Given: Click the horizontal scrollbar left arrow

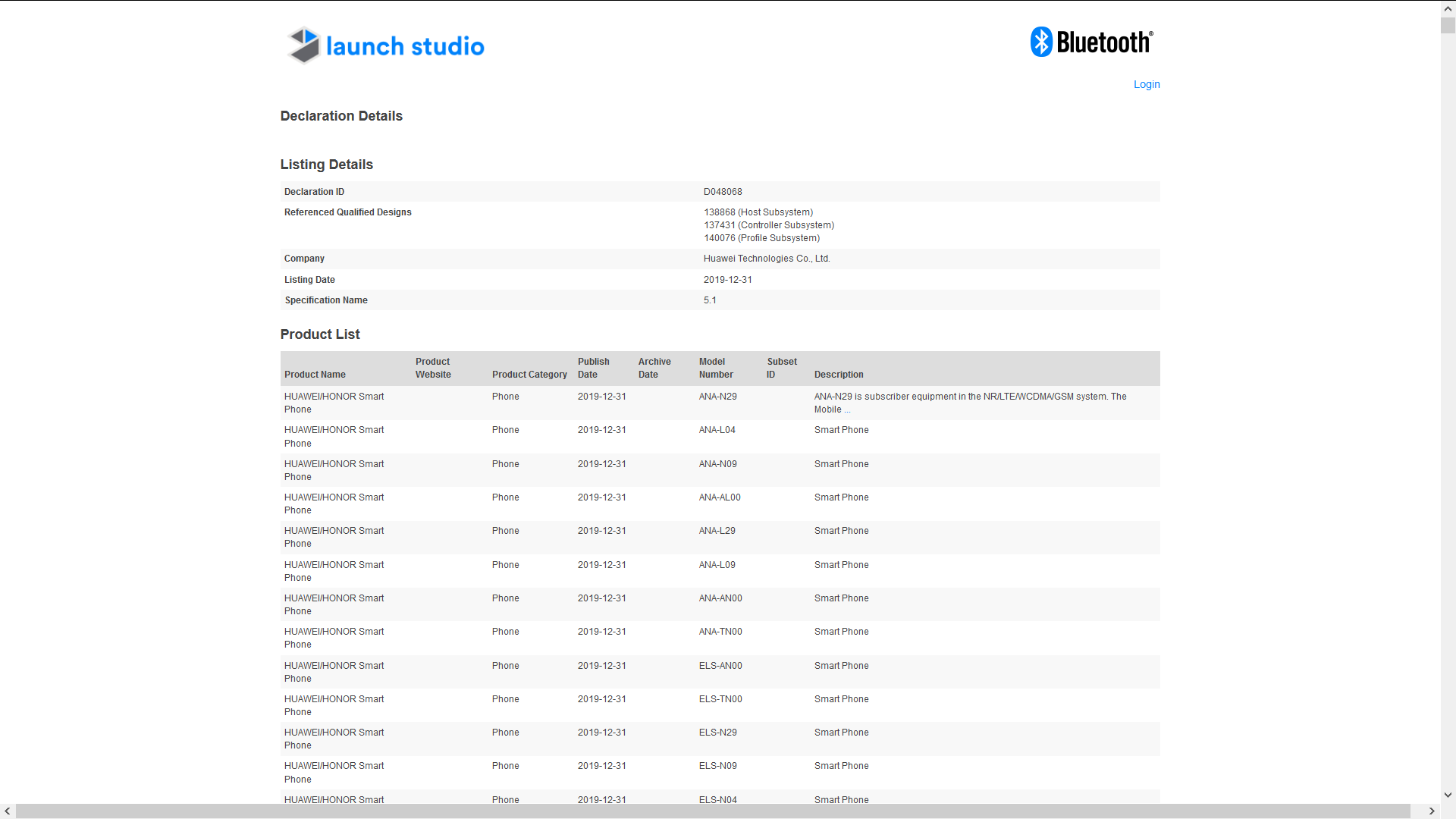Looking at the screenshot, I should click(x=8, y=811).
